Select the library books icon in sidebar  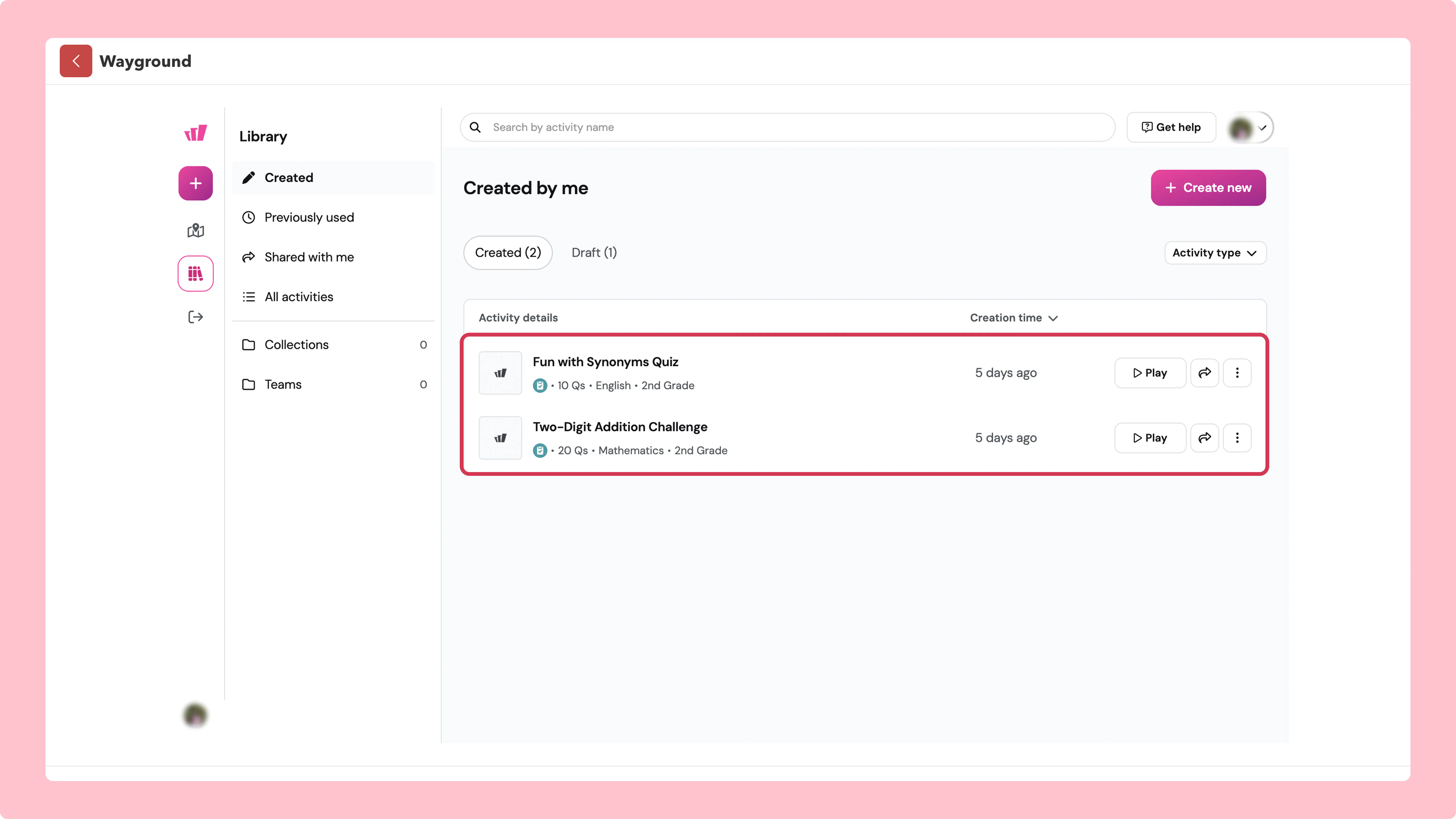[x=196, y=273]
